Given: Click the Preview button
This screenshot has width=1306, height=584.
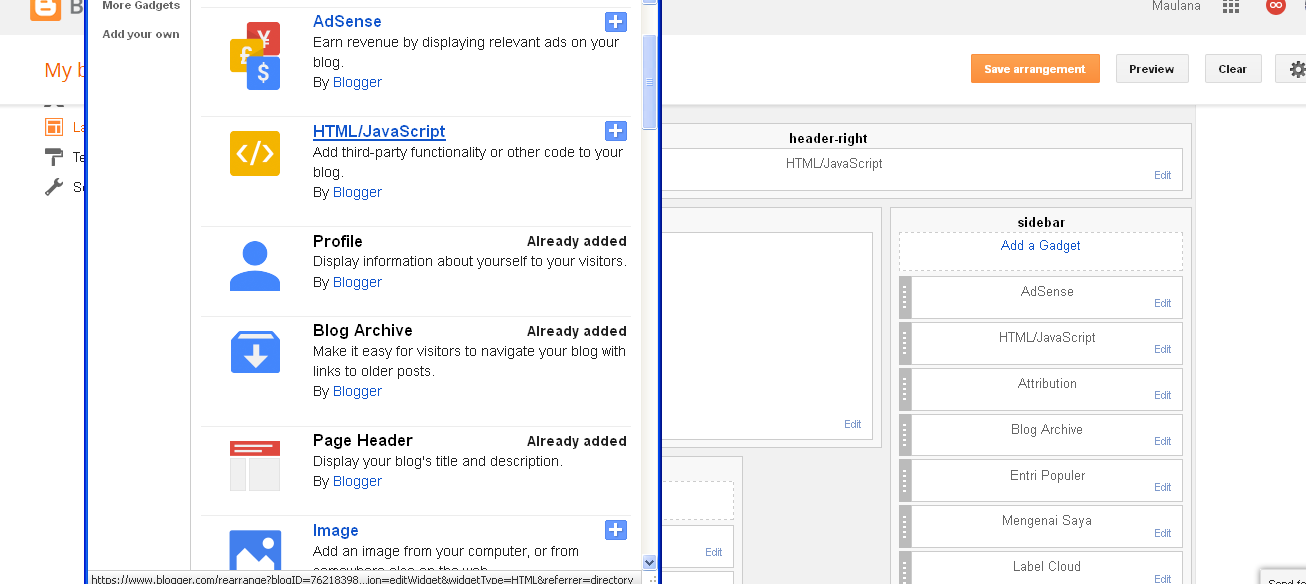Looking at the screenshot, I should click(x=1152, y=69).
